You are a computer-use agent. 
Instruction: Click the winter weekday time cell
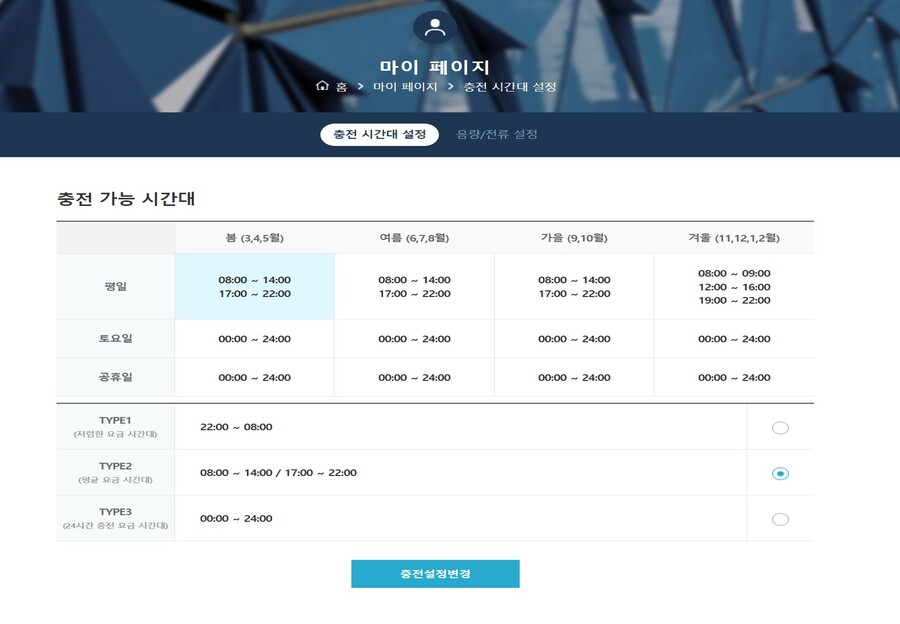734,287
